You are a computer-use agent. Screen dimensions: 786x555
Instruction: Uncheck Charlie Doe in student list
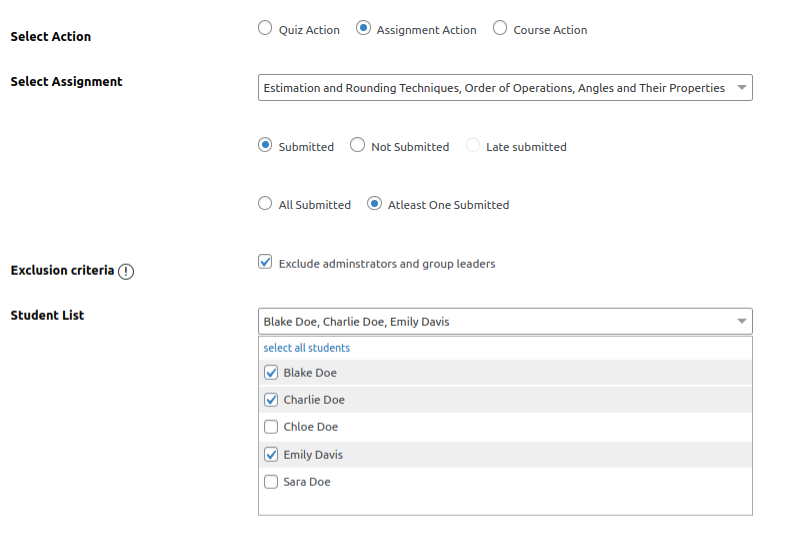tap(271, 400)
